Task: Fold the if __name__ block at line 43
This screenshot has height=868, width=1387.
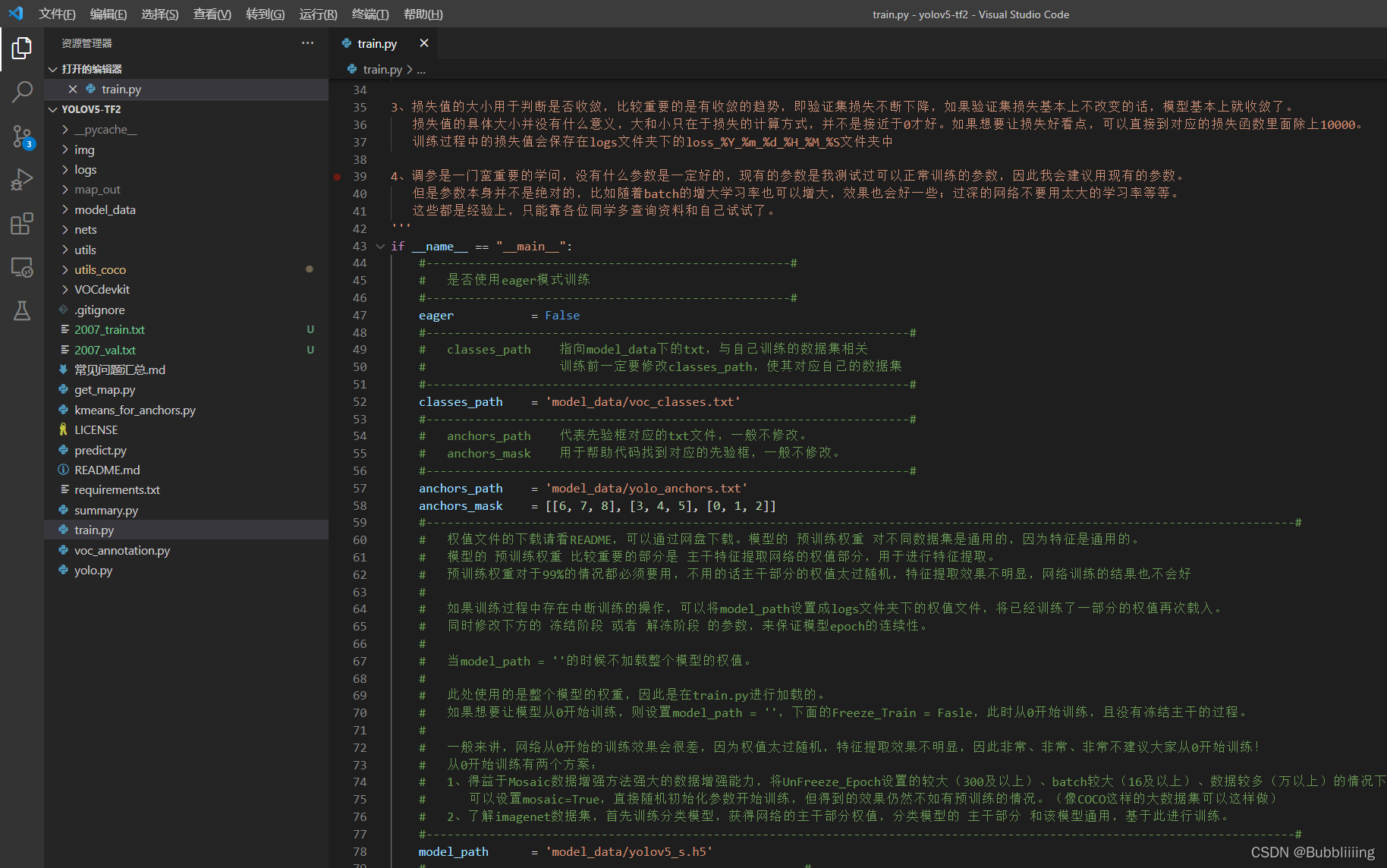Action: [380, 246]
